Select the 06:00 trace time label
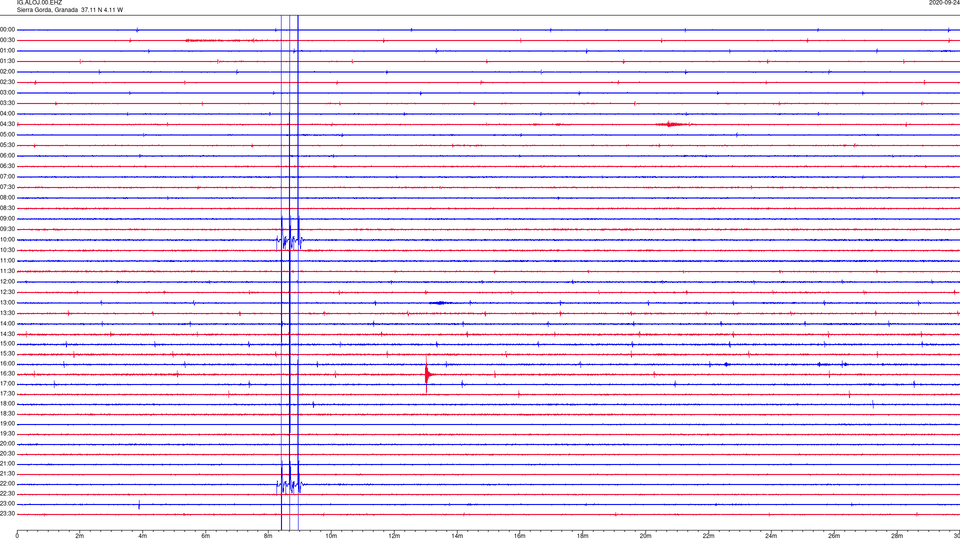Viewport: 960px width, 540px height. click(x=8, y=156)
